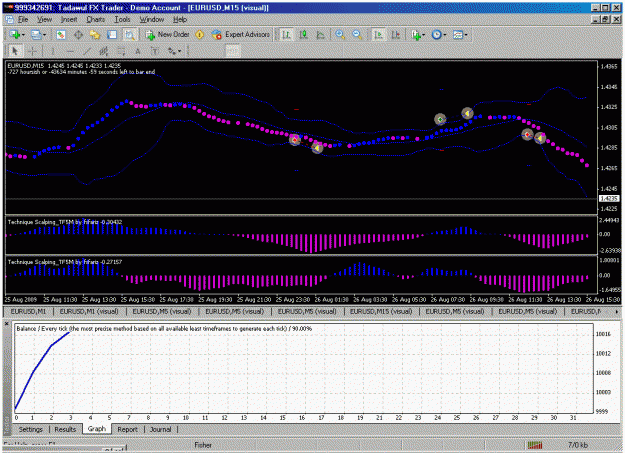Expand the Periods dropdown arrow
625x453 pixels.
pos(444,35)
